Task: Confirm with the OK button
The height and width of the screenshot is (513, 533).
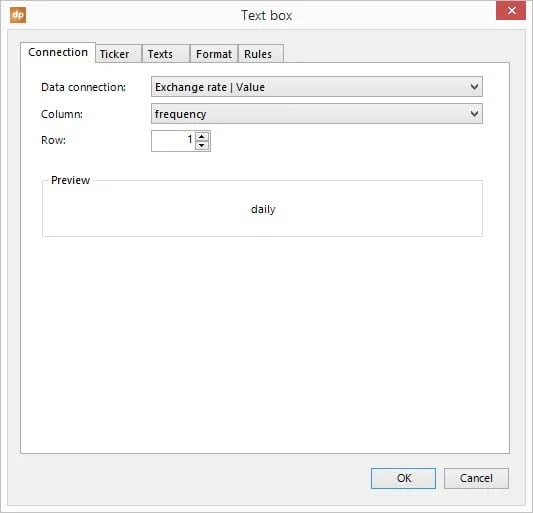Action: 403,478
